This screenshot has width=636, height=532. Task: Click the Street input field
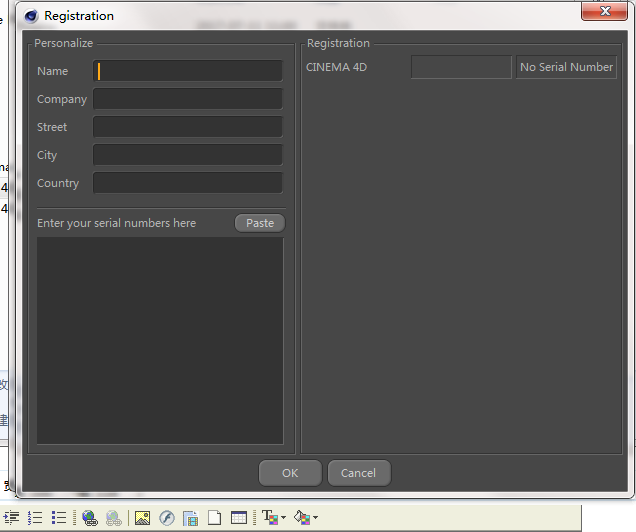click(x=188, y=127)
